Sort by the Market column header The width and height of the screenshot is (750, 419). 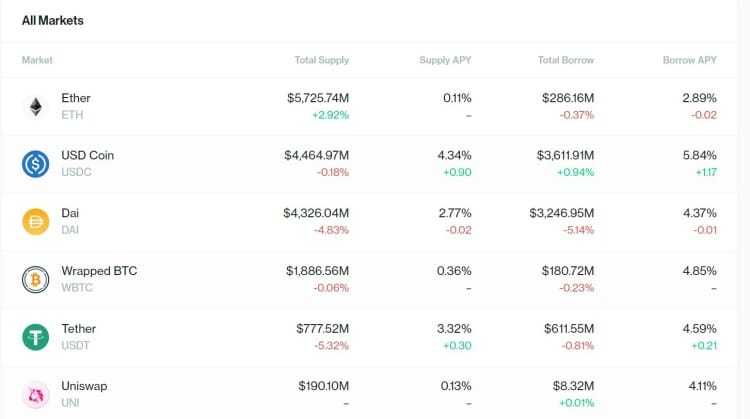click(37, 61)
